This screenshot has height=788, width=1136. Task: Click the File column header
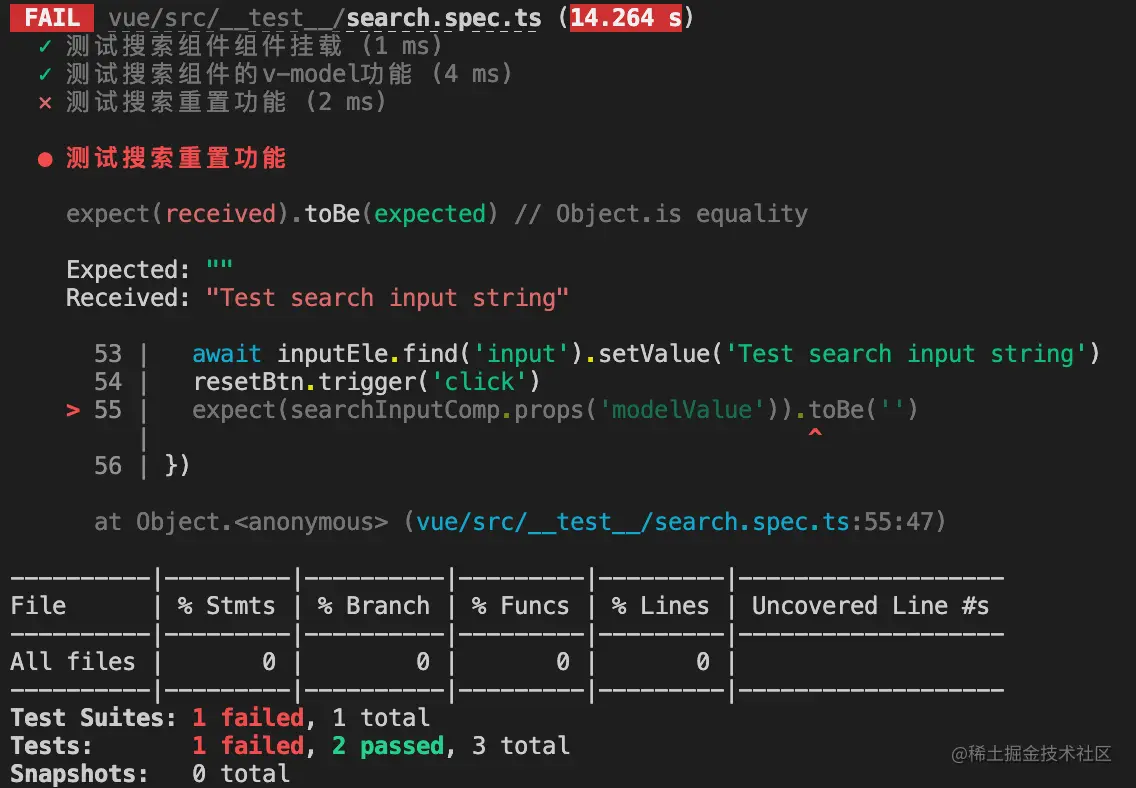pyautogui.click(x=38, y=605)
